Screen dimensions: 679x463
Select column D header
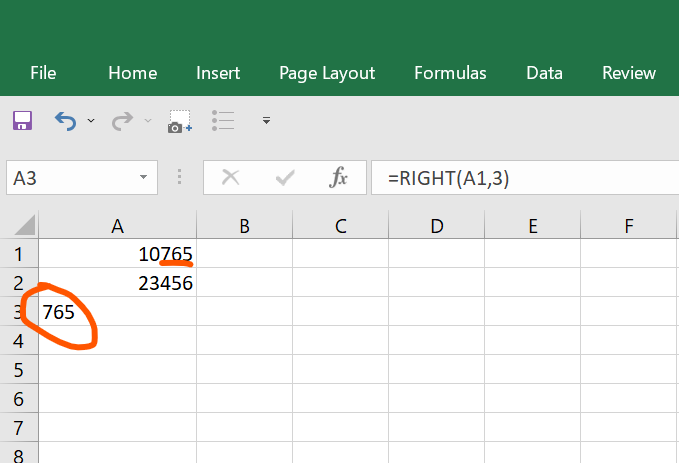(437, 226)
